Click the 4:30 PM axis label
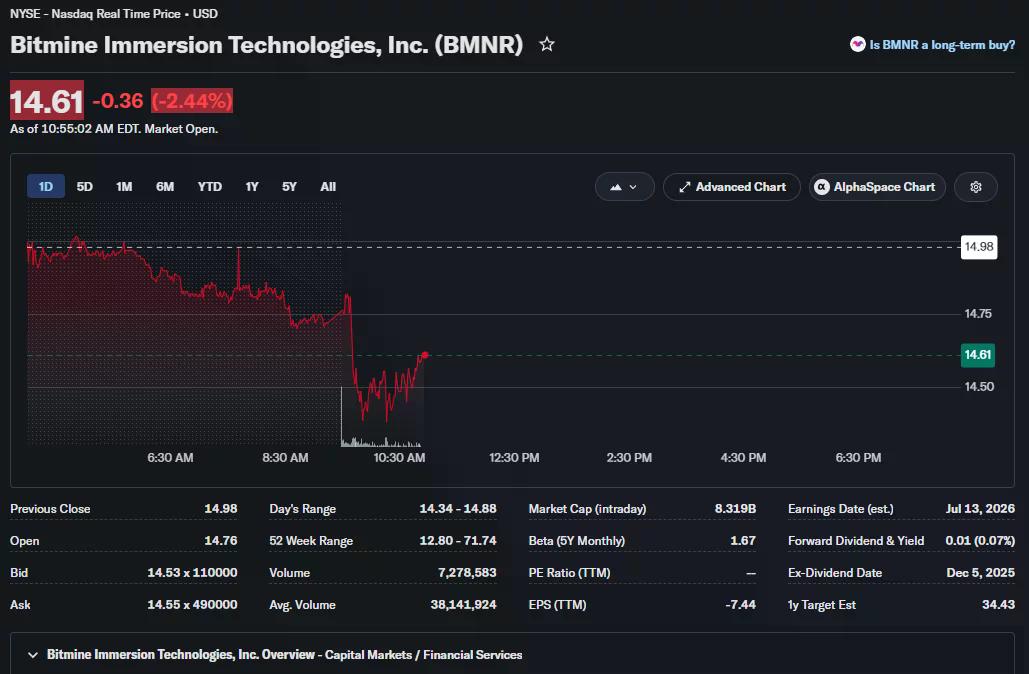1029x674 pixels. pyautogui.click(x=744, y=457)
